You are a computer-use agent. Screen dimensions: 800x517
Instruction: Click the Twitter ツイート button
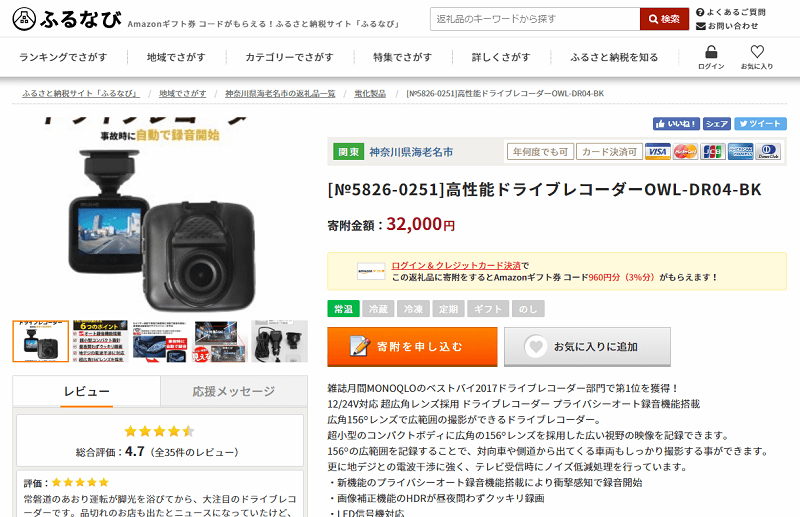(760, 124)
